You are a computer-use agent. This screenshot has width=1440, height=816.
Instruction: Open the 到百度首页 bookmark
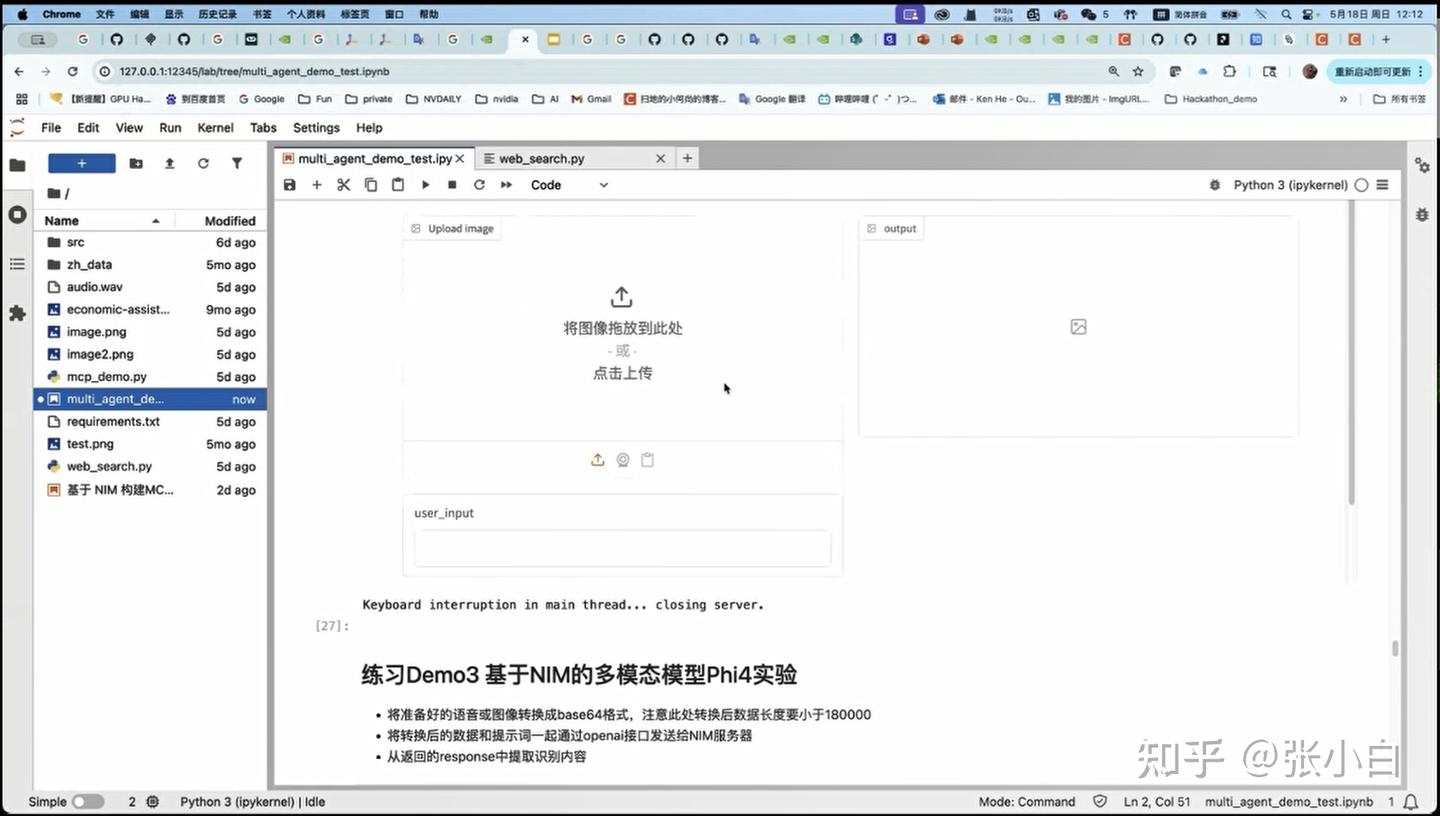pos(195,99)
